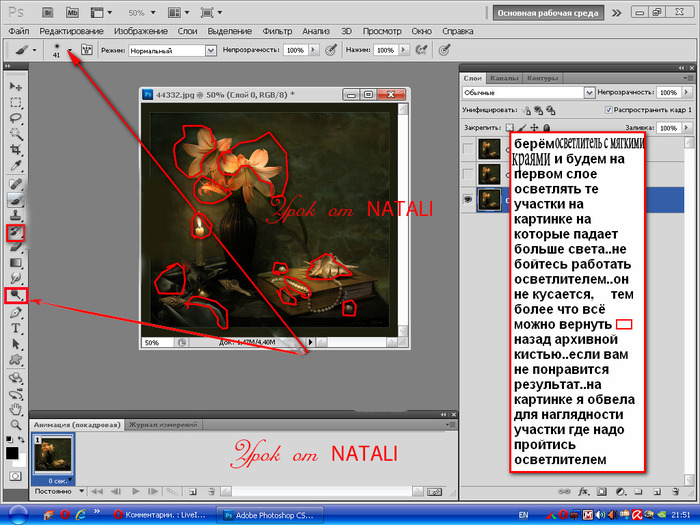This screenshot has height=525, width=700.
Task: Hide the selected bottom layer eye icon
Action: pos(467,200)
